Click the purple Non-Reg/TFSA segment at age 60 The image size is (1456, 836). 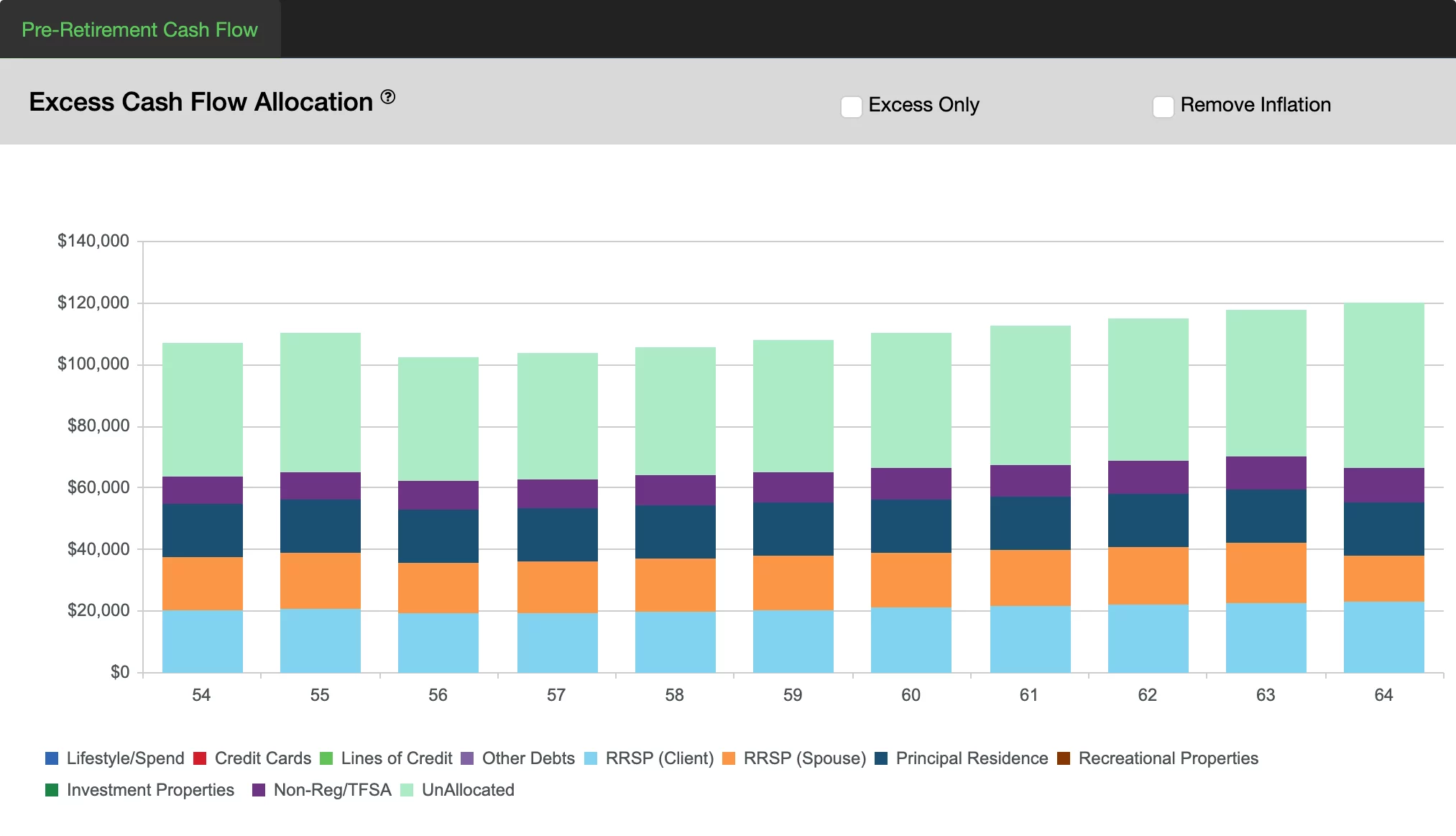pyautogui.click(x=911, y=484)
